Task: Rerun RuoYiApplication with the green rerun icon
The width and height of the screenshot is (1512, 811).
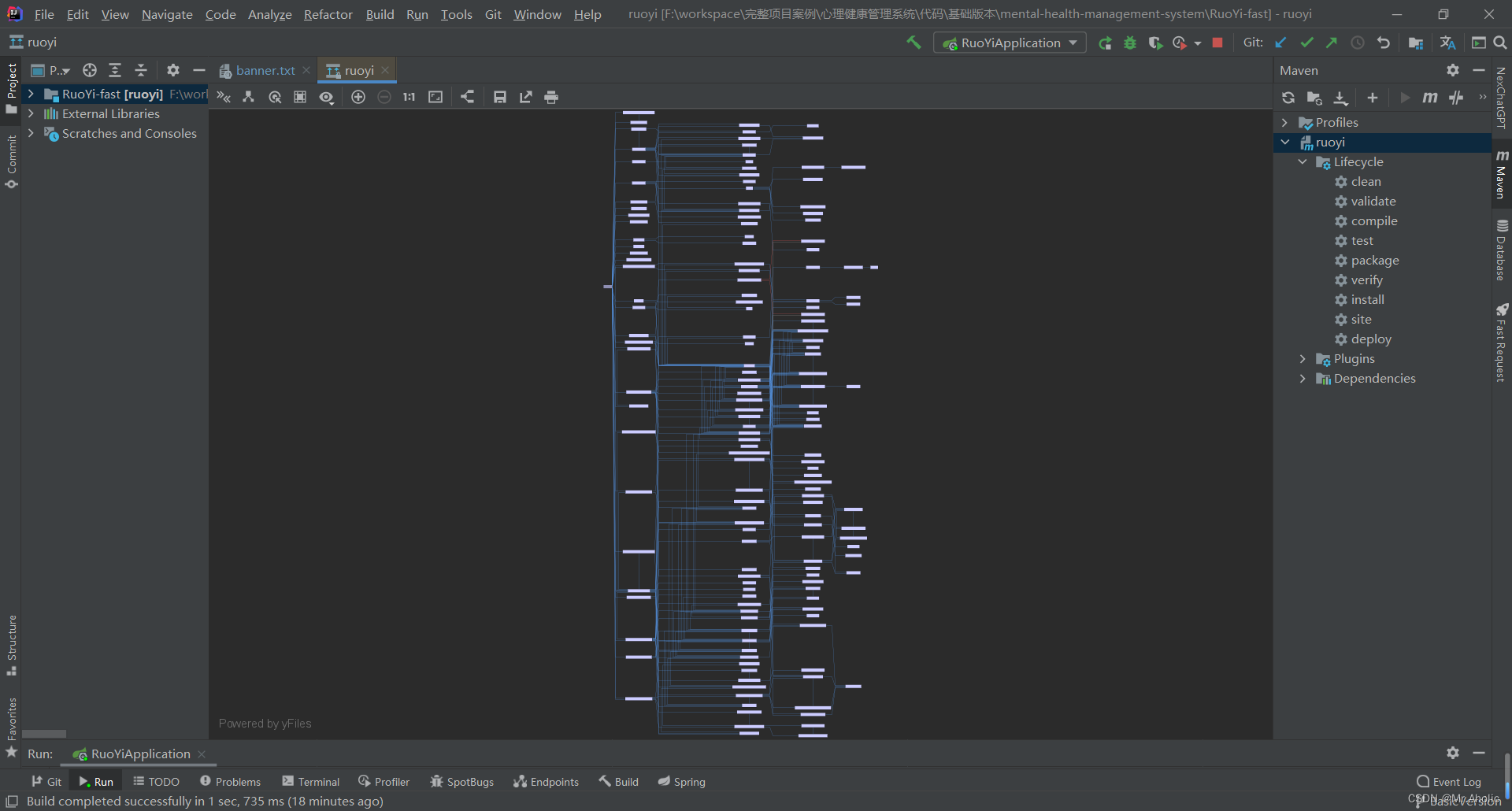Action: [1105, 43]
